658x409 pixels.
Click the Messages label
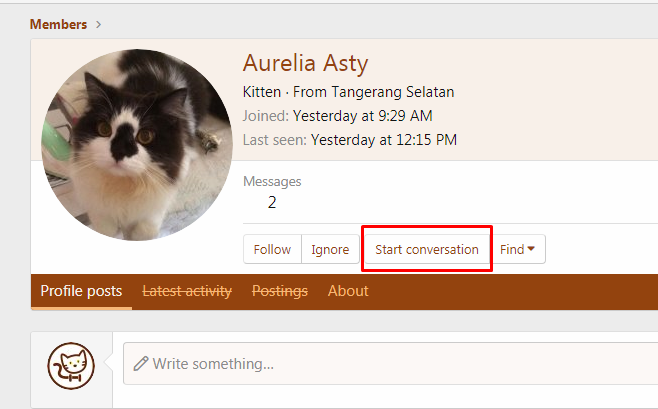(272, 181)
